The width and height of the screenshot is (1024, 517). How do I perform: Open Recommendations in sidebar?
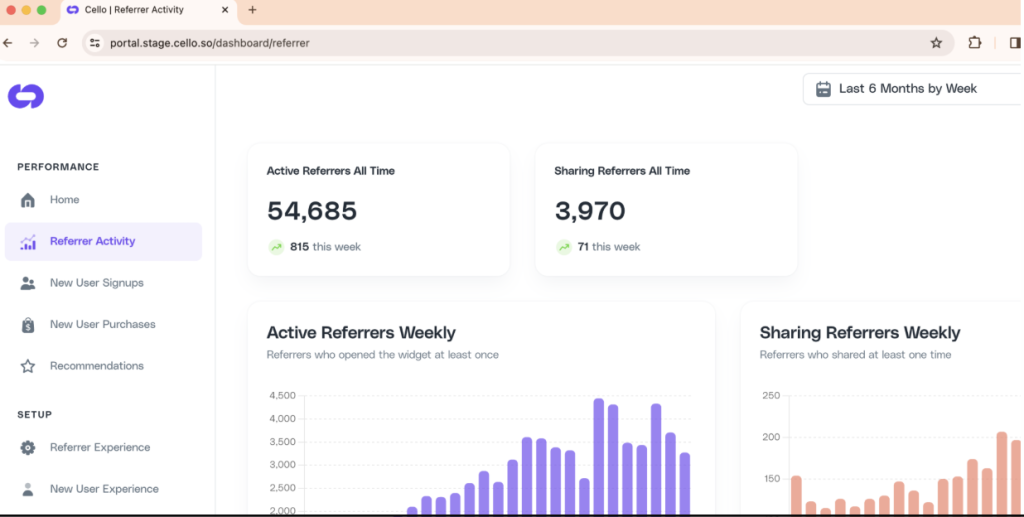103,366
